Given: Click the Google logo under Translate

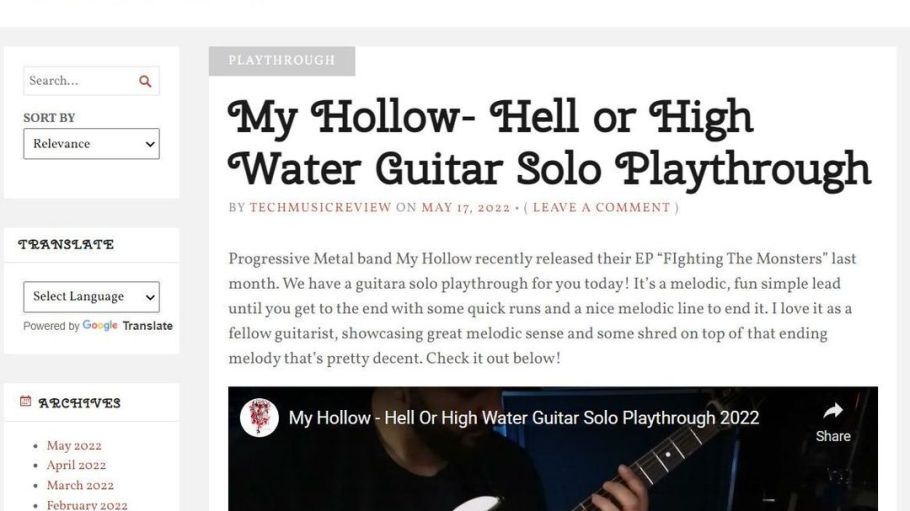Looking at the screenshot, I should click(x=100, y=325).
